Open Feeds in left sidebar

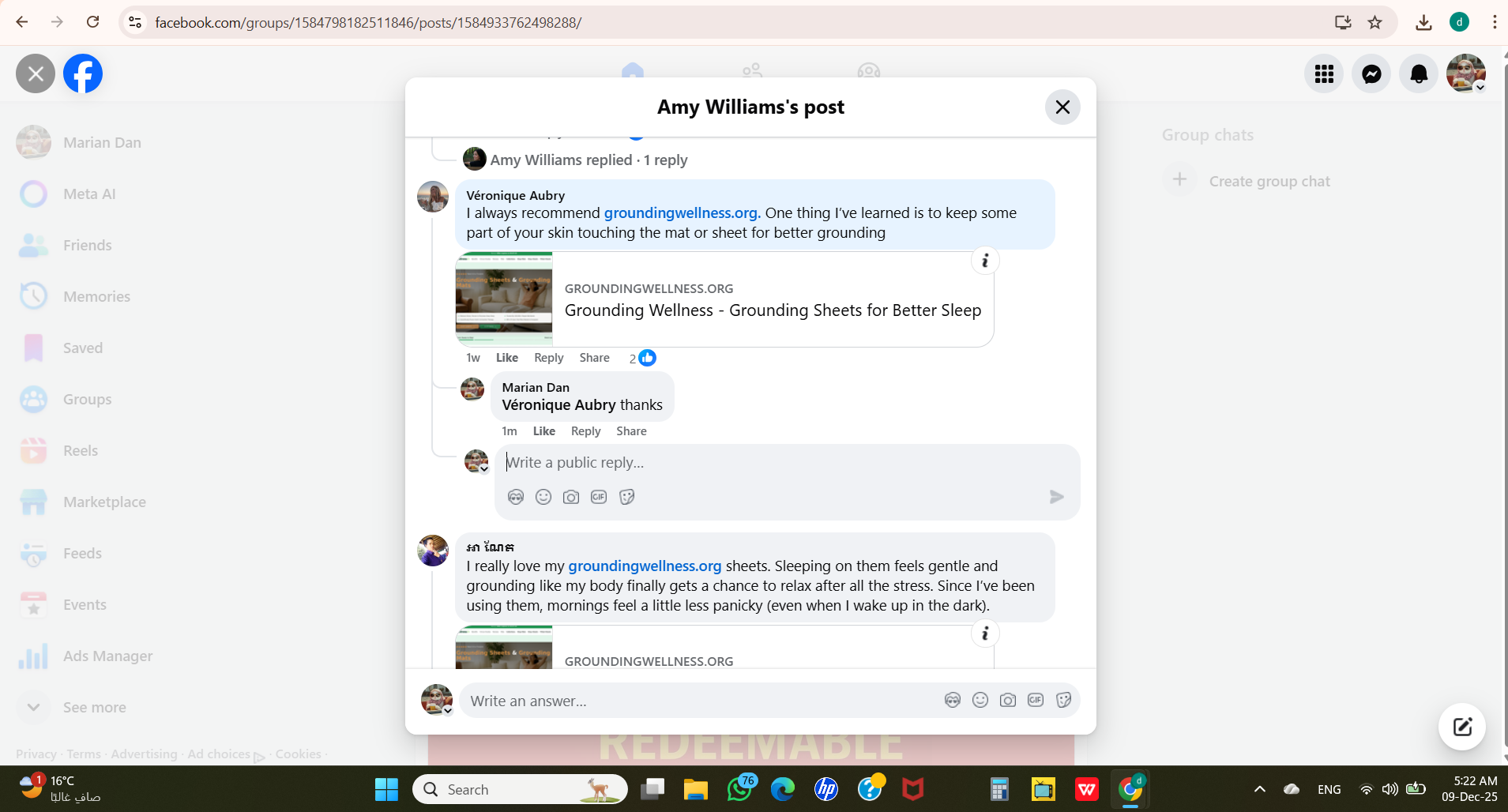coord(82,553)
